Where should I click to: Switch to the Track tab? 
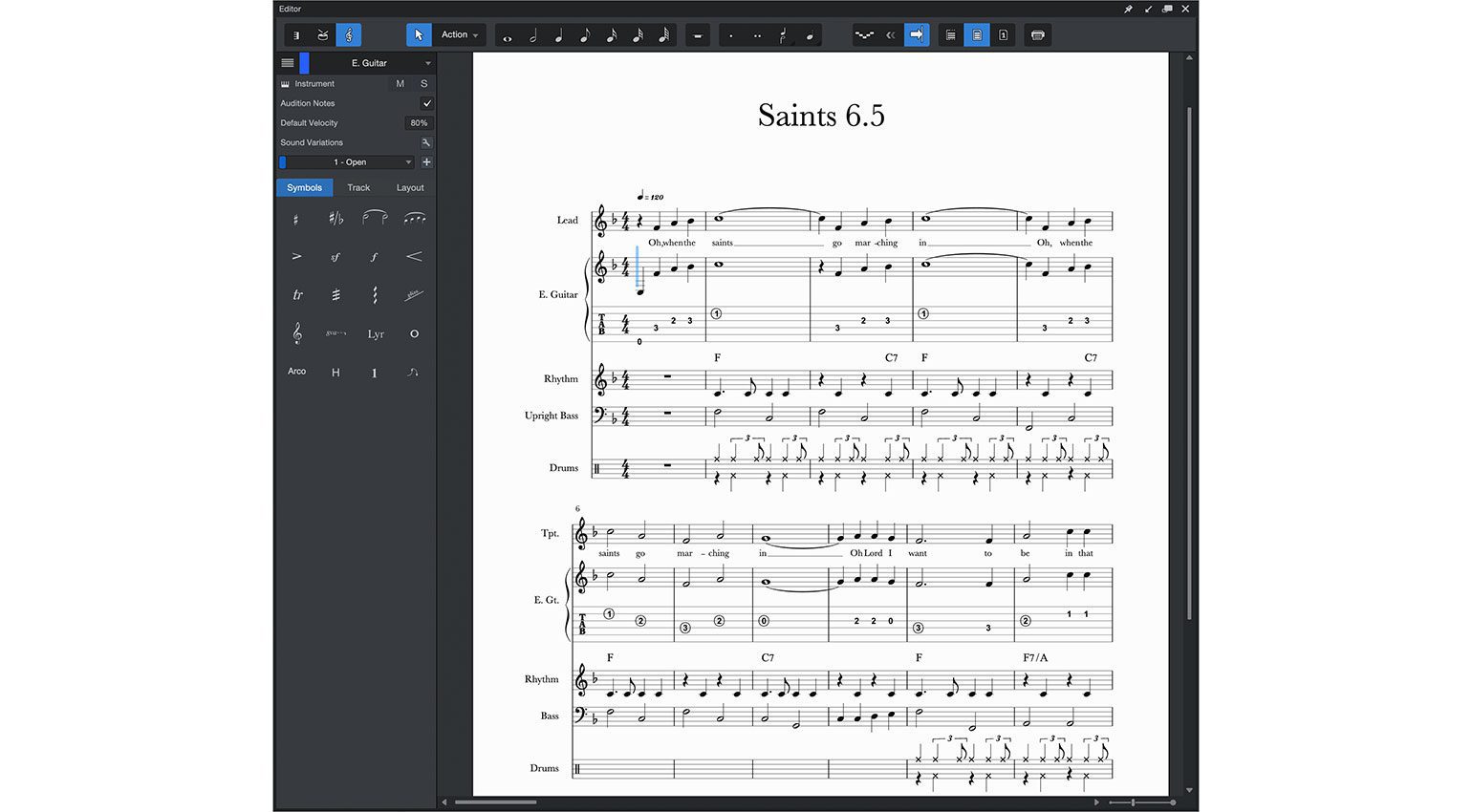[358, 187]
